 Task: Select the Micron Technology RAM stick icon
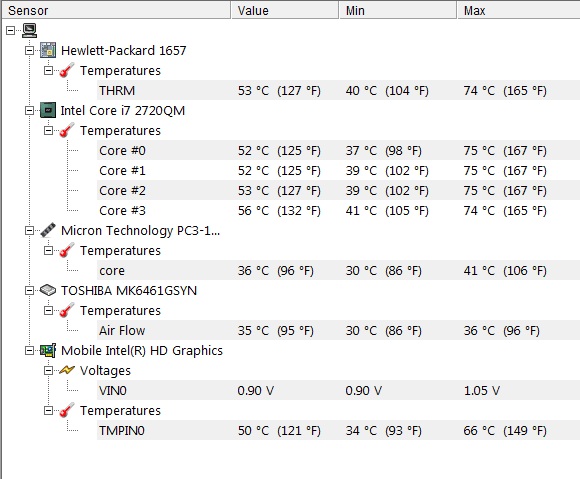click(x=48, y=230)
